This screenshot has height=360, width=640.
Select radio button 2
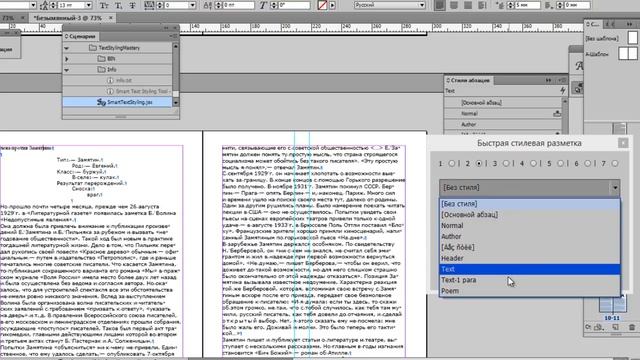[479, 163]
